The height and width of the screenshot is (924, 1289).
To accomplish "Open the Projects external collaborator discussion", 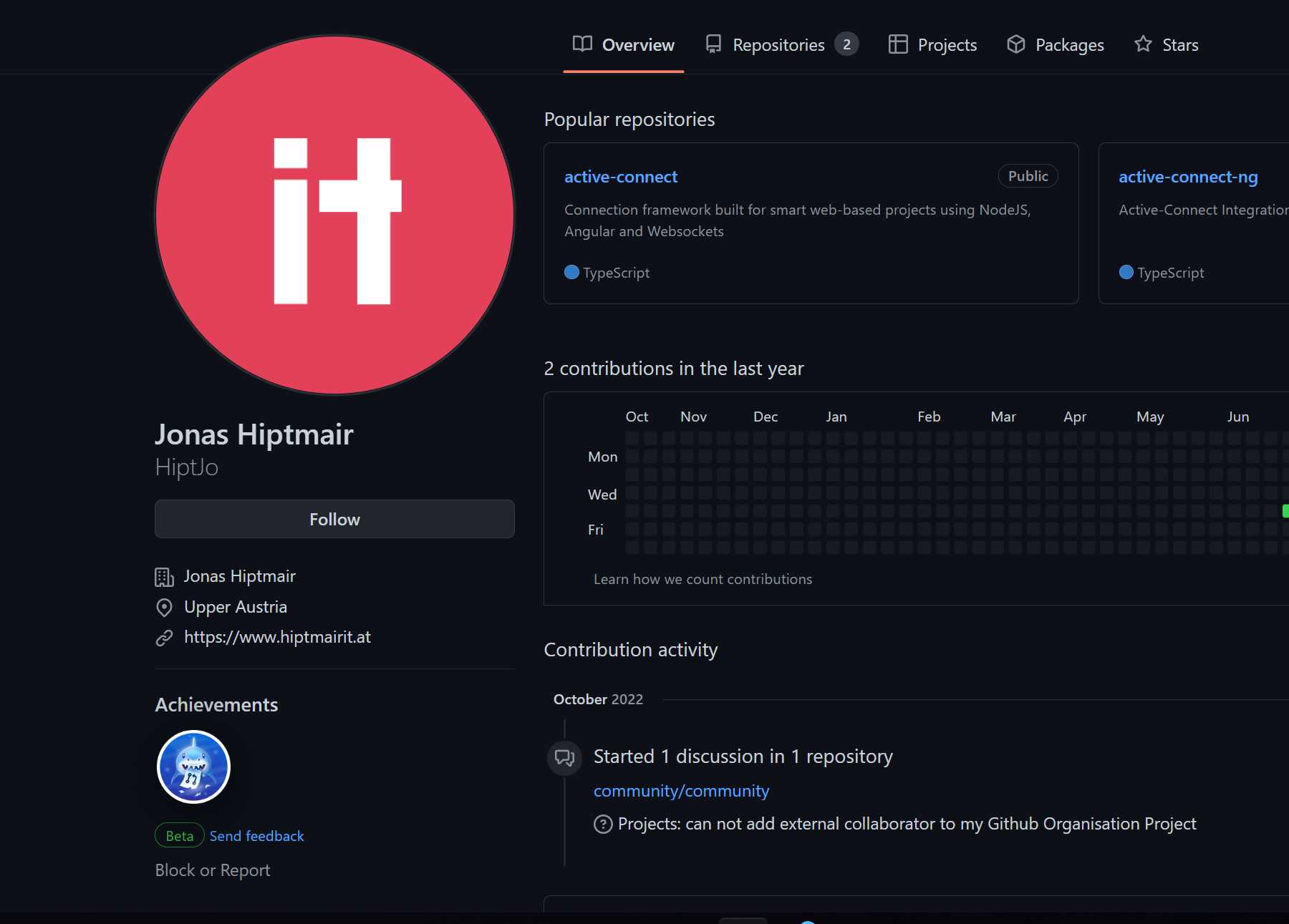I will tap(907, 824).
